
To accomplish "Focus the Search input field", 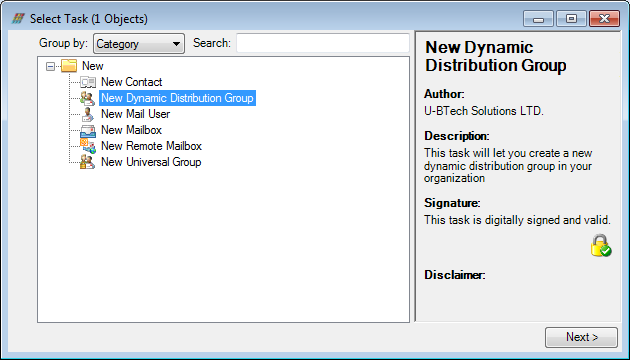I will click(x=323, y=43).
